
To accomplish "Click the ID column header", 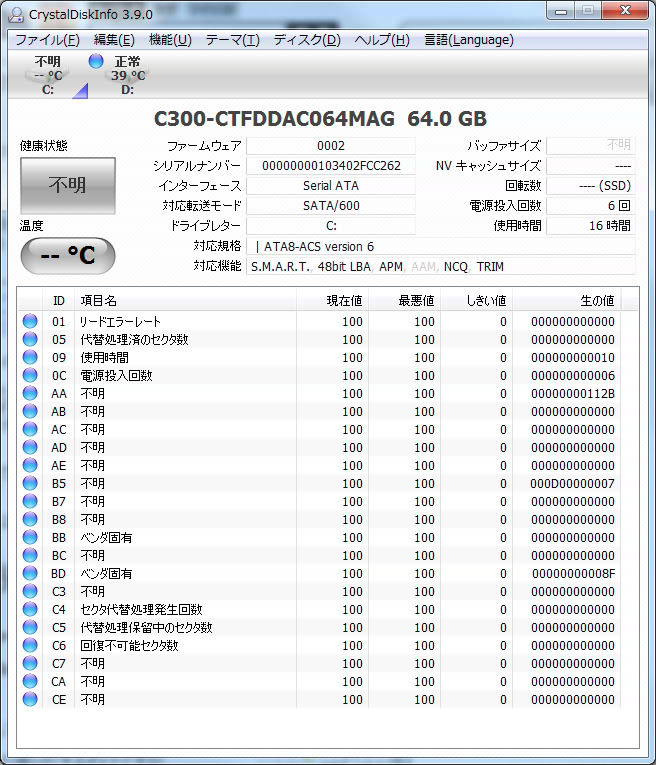I will coord(59,301).
